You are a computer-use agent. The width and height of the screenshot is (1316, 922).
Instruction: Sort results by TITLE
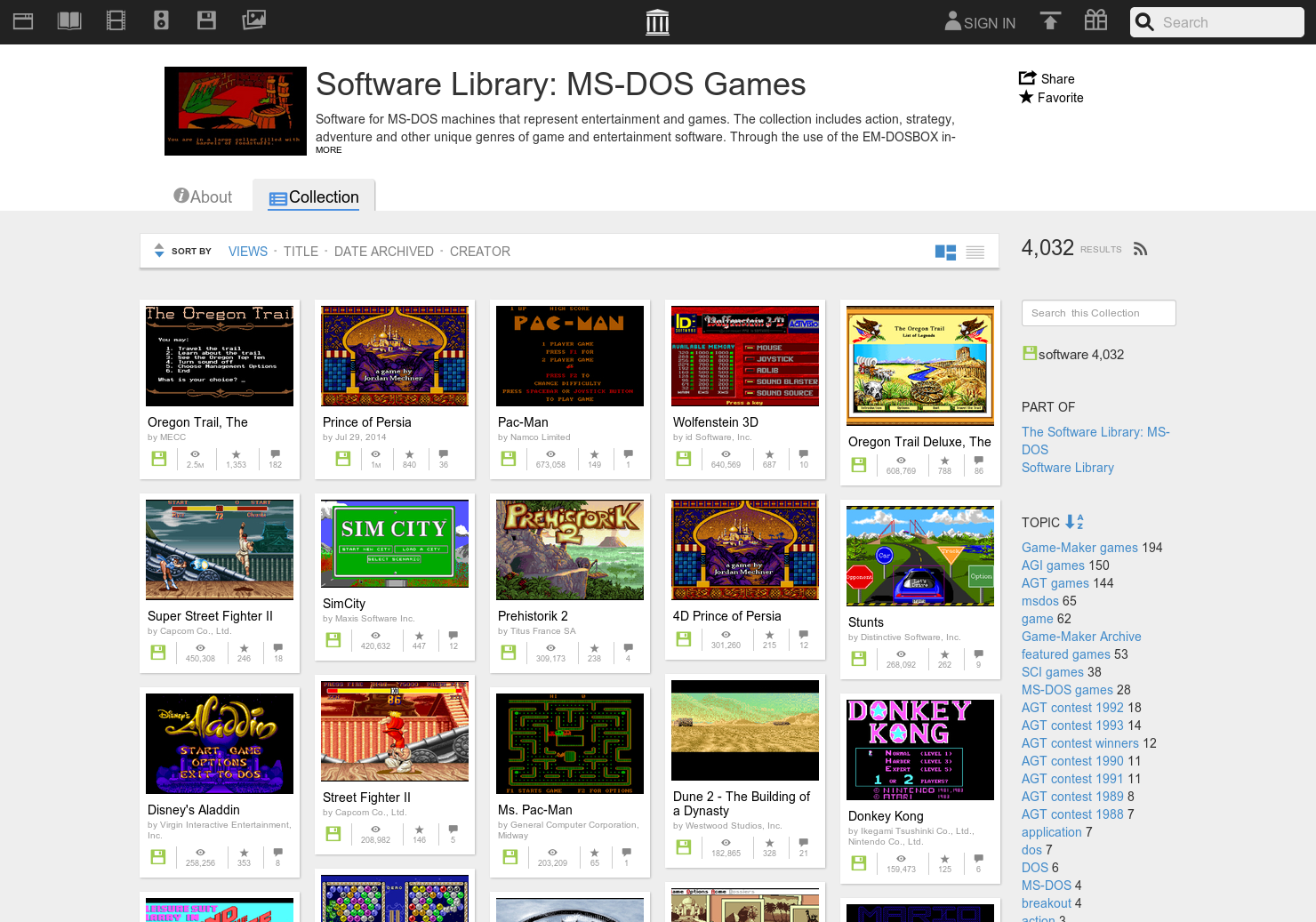click(301, 252)
